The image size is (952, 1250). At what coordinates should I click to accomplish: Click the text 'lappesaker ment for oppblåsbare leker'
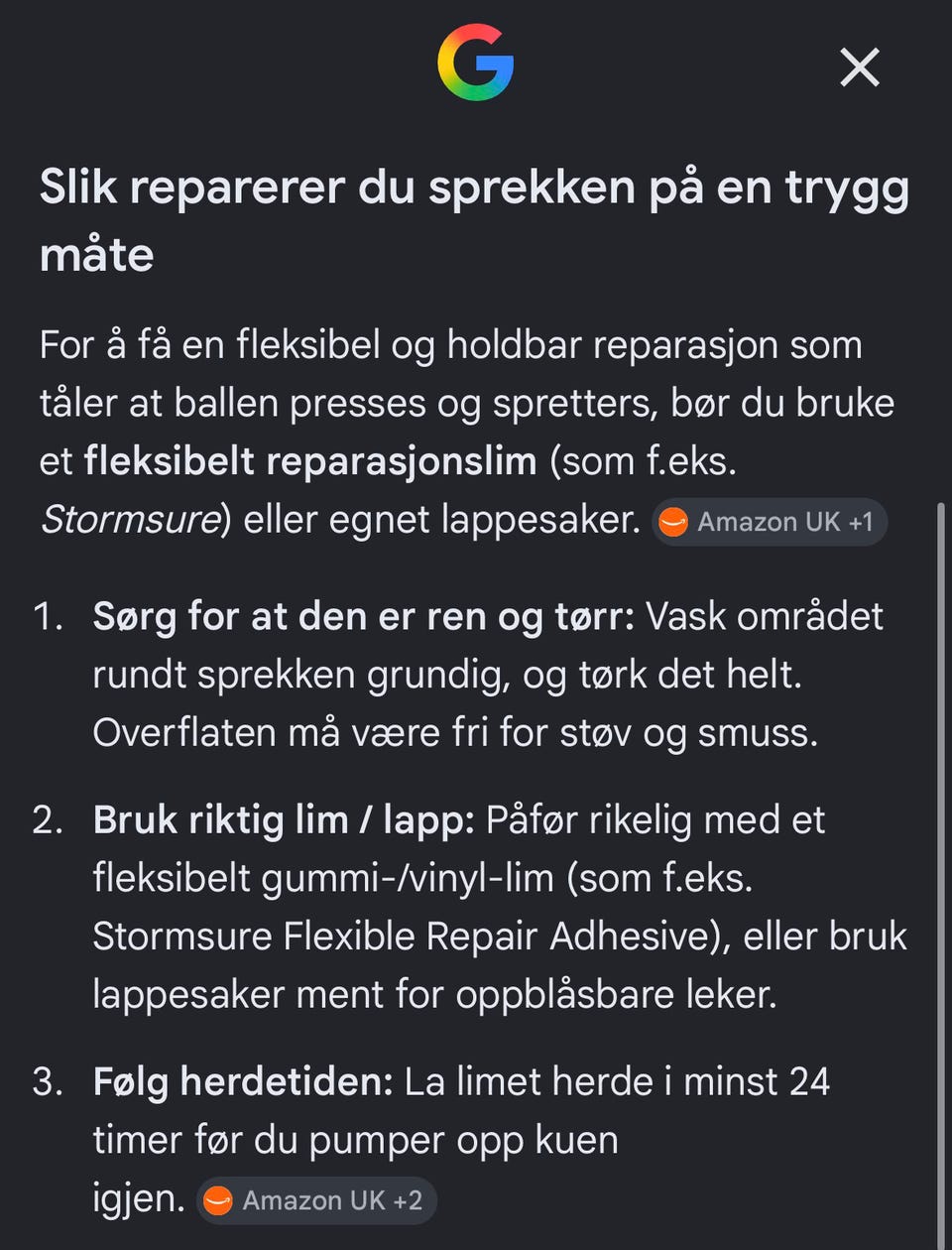coord(434,995)
